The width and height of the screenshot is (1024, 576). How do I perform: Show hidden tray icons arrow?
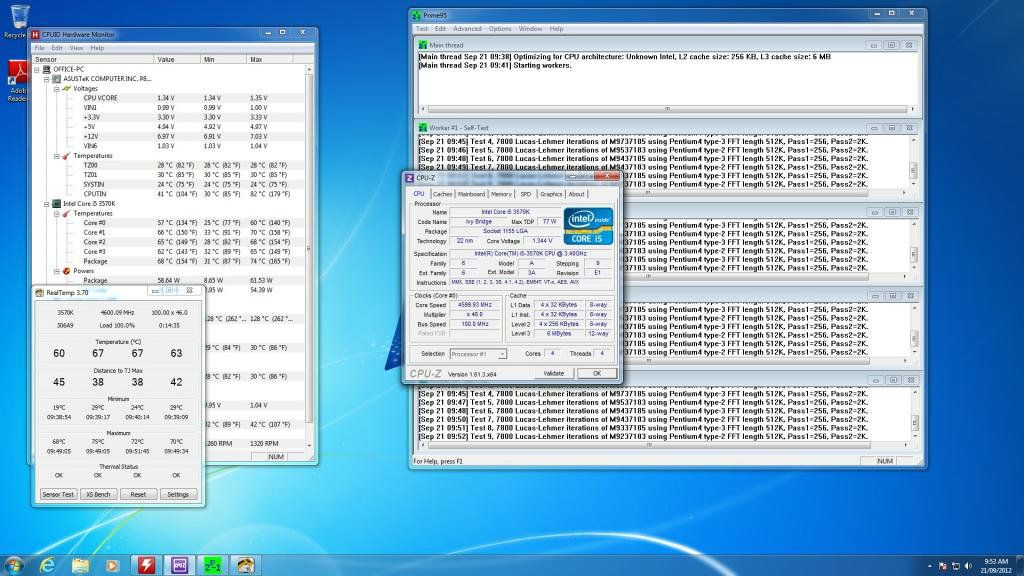929,566
